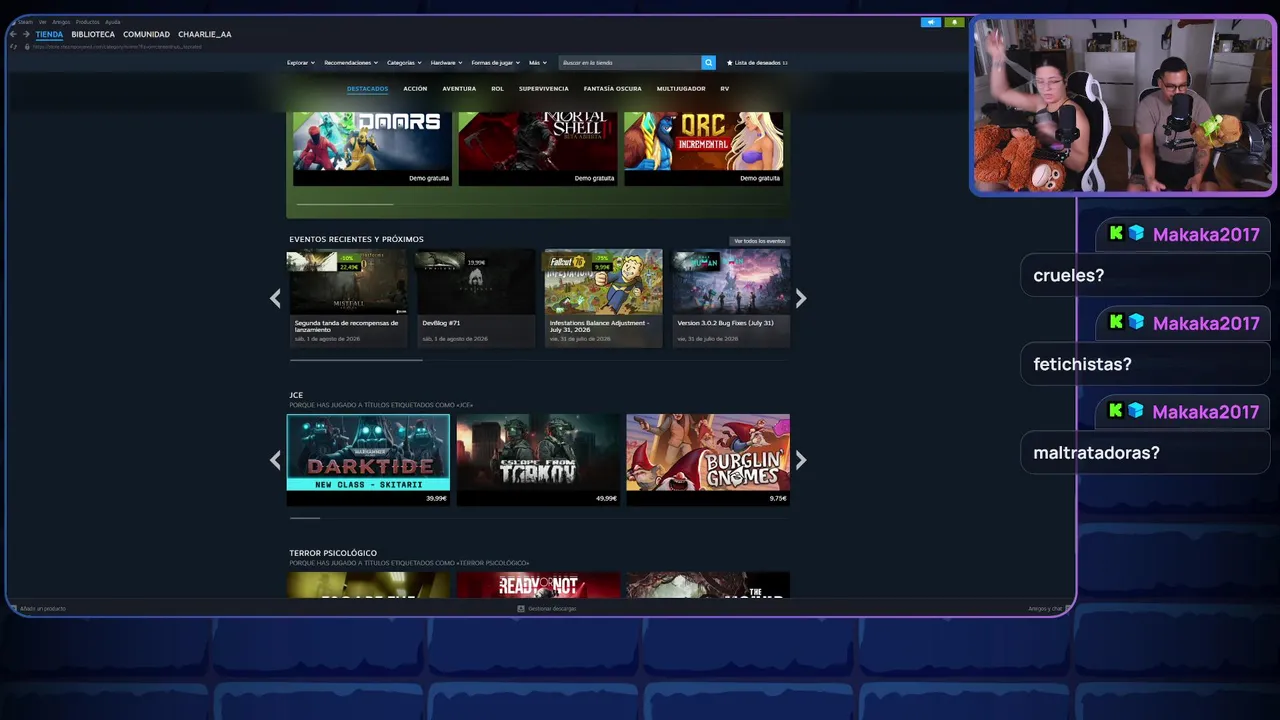Open the Steam menu

25,21
